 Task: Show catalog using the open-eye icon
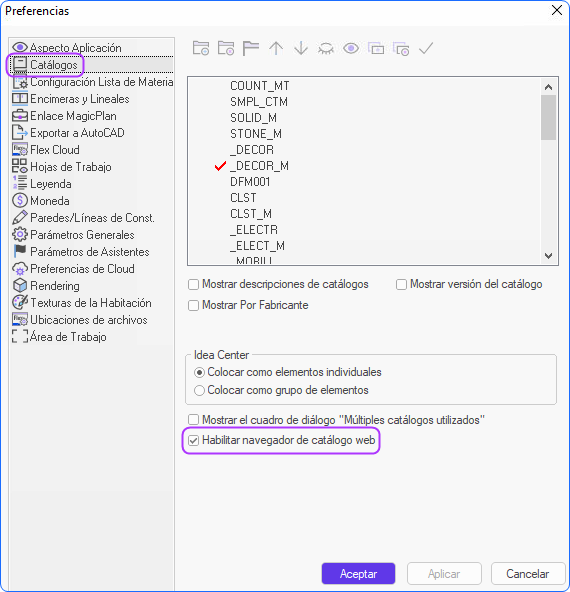point(351,48)
